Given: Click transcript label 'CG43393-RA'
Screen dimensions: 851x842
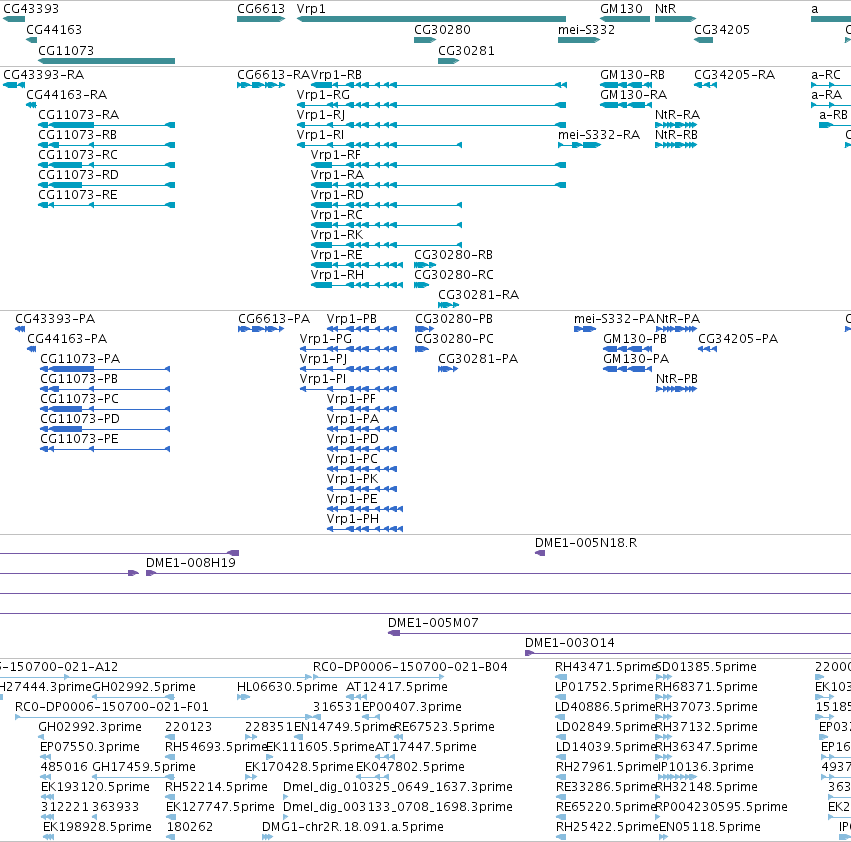Looking at the screenshot, I should 43,75.
